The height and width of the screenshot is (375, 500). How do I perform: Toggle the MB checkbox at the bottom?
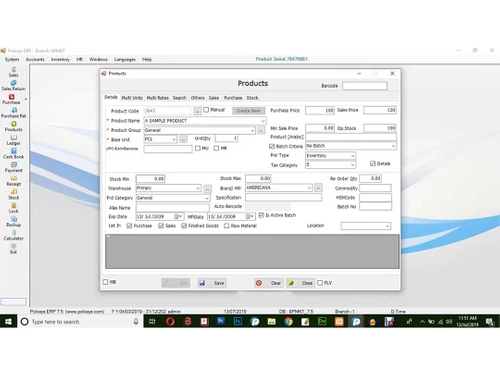pos(106,282)
